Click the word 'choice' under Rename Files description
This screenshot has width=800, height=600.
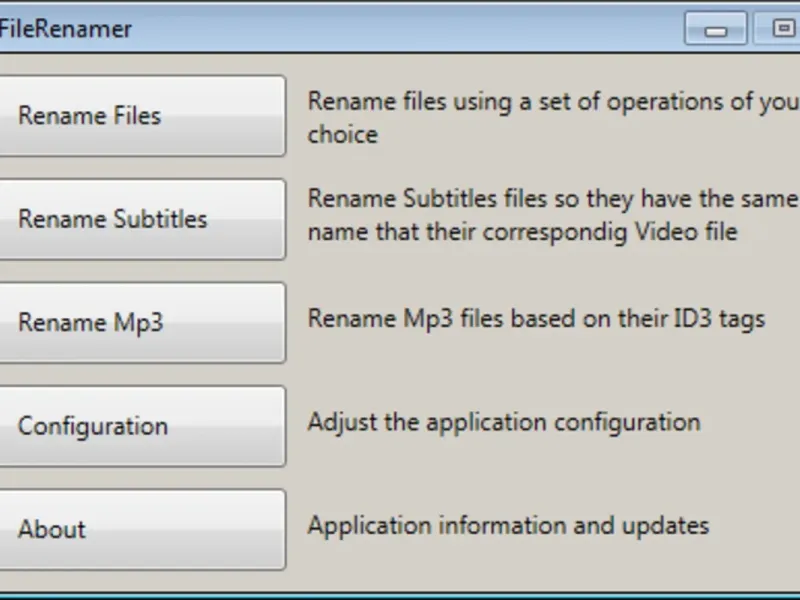click(x=343, y=135)
